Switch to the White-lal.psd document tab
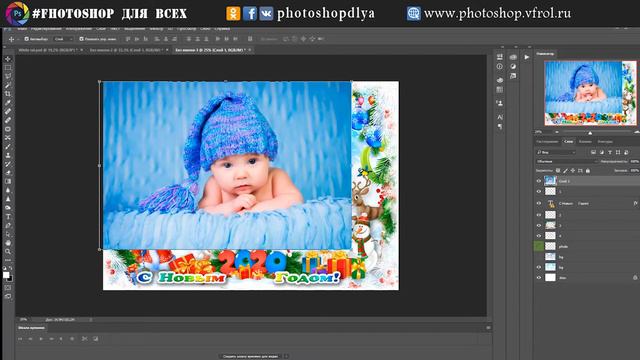This screenshot has width=640, height=360. point(48,50)
